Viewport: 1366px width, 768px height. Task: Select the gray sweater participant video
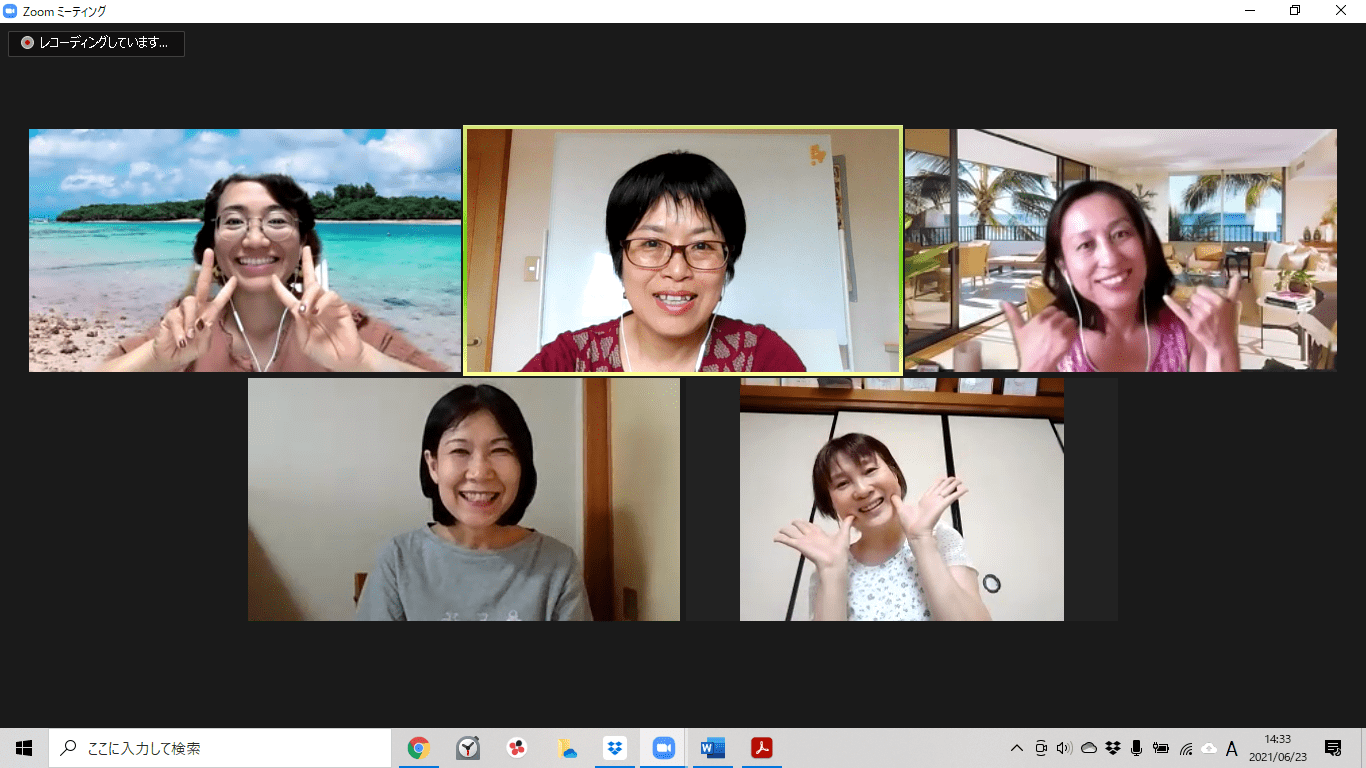[463, 499]
